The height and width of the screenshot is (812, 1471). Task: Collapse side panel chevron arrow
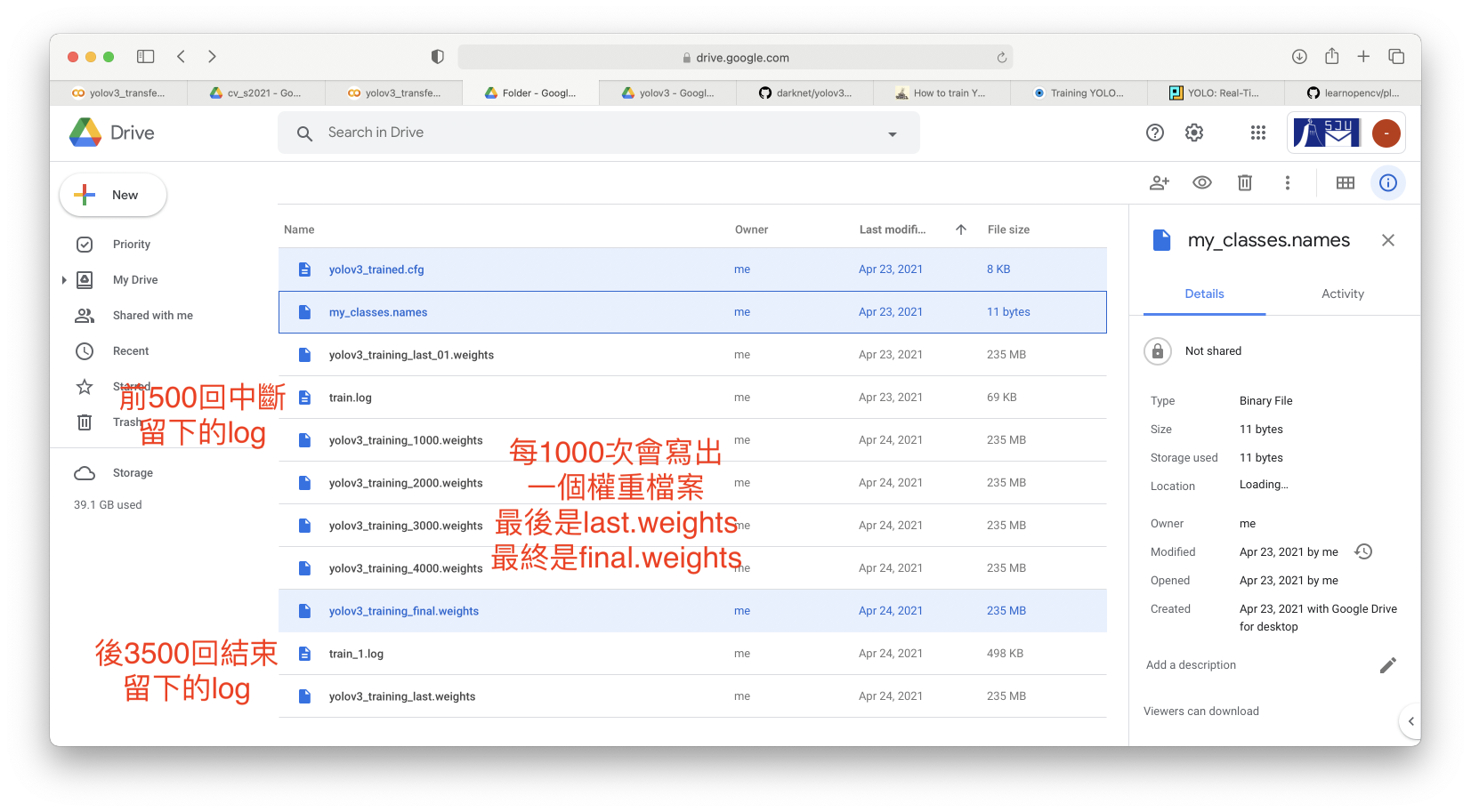click(x=1410, y=721)
